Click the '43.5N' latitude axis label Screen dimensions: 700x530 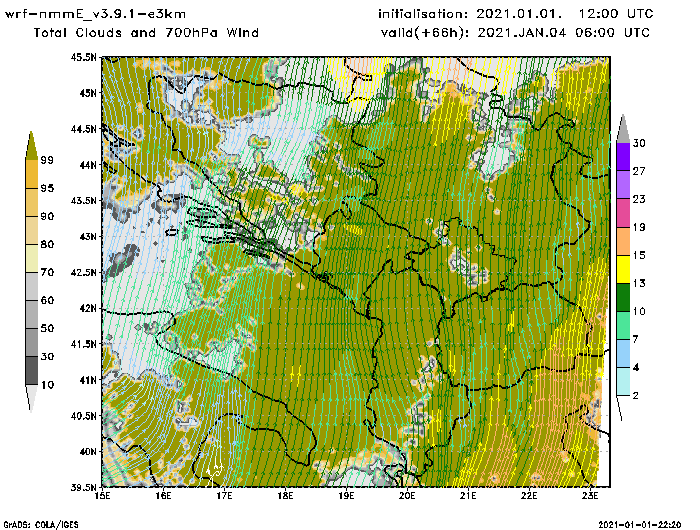[x=83, y=200]
